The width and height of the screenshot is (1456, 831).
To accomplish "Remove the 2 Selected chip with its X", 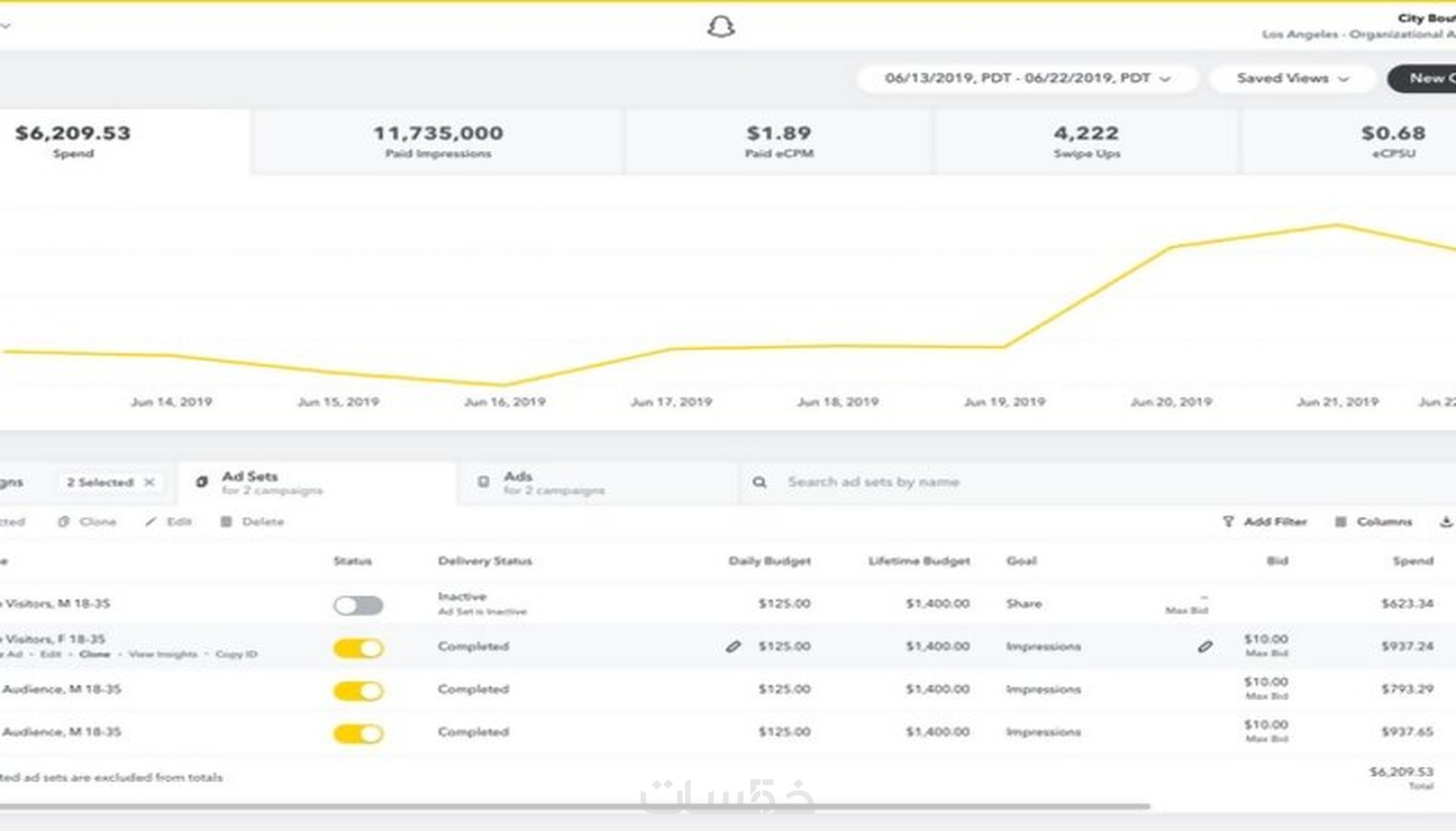I will click(150, 482).
